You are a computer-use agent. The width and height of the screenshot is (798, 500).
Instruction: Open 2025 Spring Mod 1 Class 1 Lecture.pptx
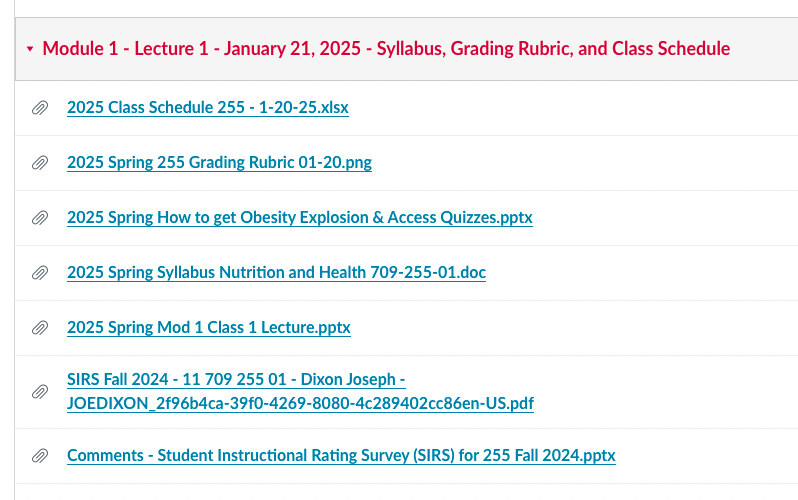tap(208, 327)
